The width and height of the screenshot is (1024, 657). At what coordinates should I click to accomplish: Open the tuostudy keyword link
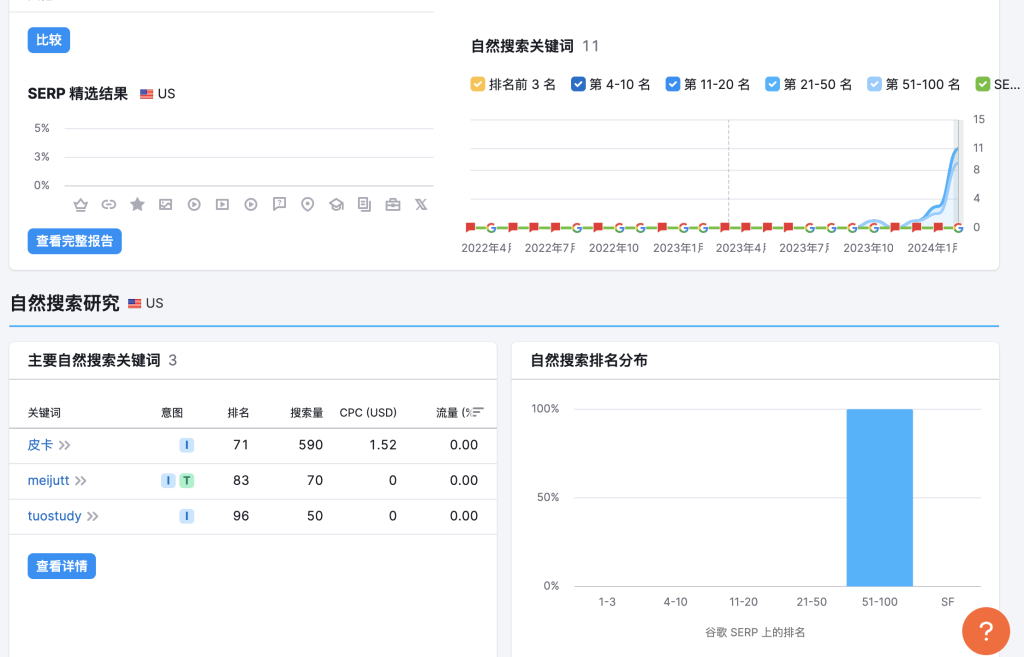[54, 516]
